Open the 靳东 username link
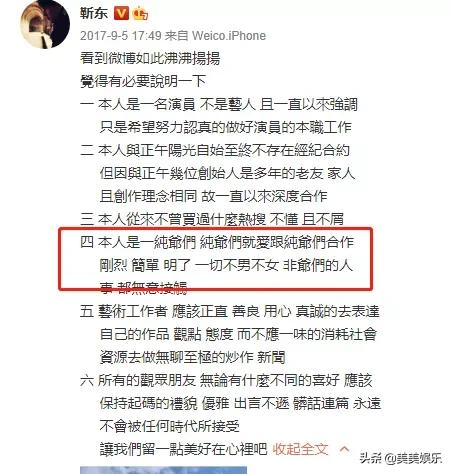This screenshot has height=474, width=452. point(94,13)
